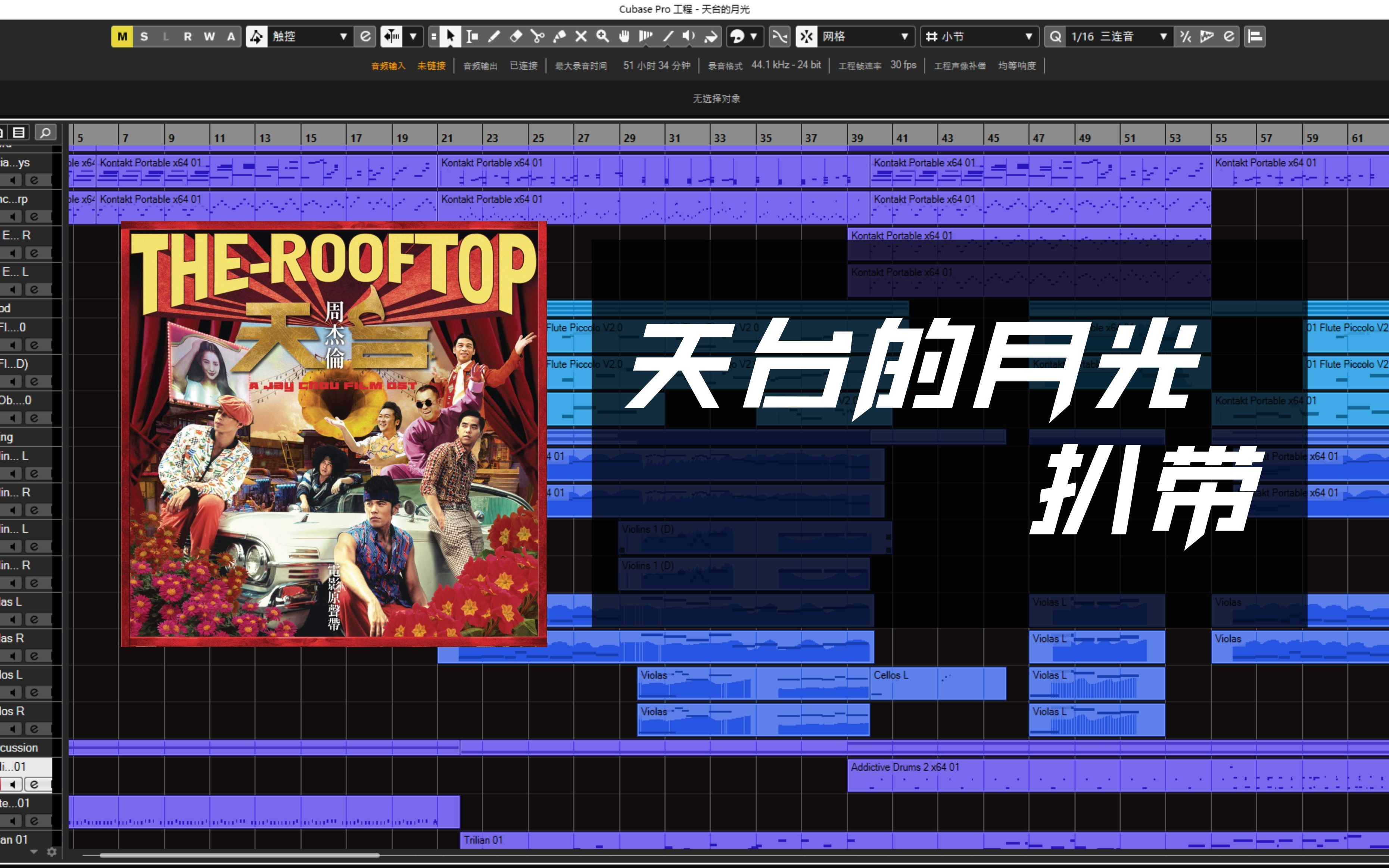Screen dimensions: 1389x868
Task: Open the grid type 小节 dropdown
Action: pos(980,36)
